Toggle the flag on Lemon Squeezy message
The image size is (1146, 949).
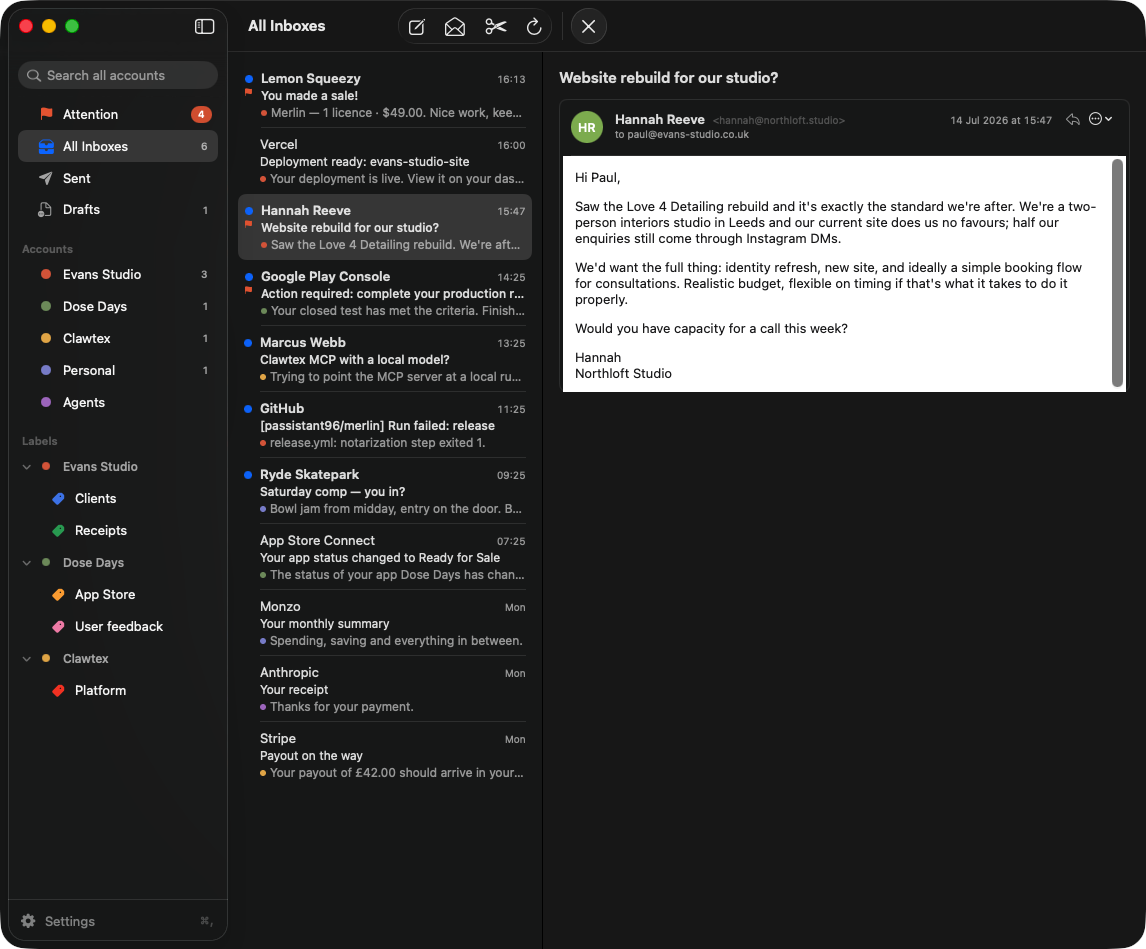(x=248, y=92)
